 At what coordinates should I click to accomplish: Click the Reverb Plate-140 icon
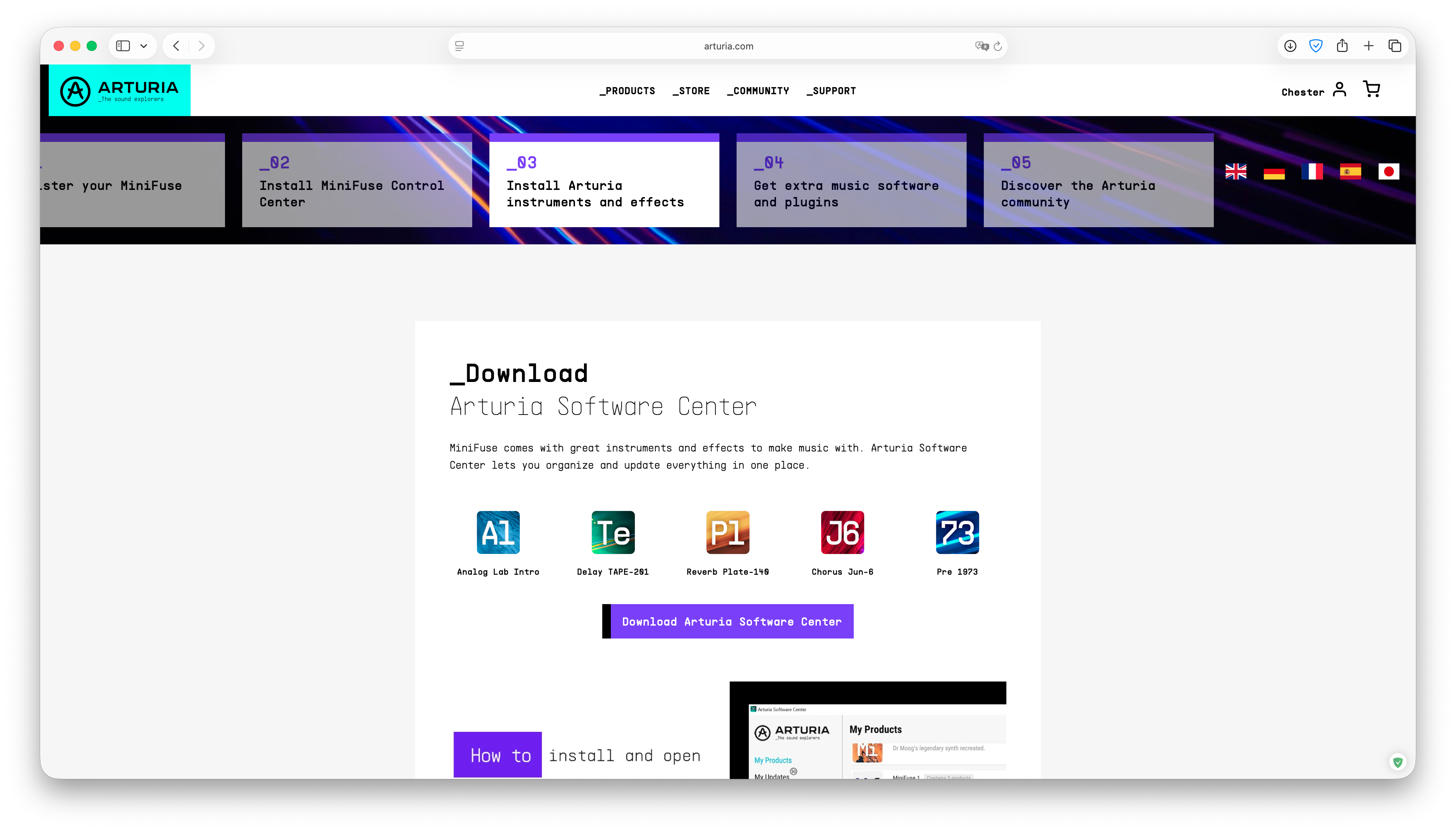tap(728, 532)
